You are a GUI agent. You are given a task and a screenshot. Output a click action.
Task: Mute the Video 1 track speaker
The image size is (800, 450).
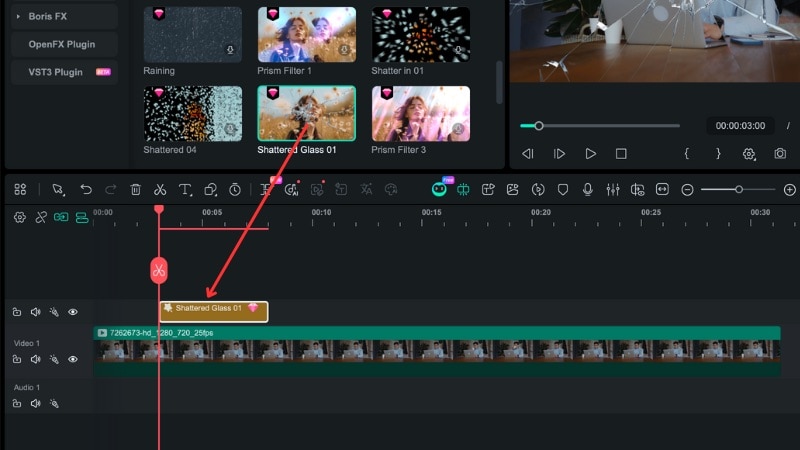(35, 359)
